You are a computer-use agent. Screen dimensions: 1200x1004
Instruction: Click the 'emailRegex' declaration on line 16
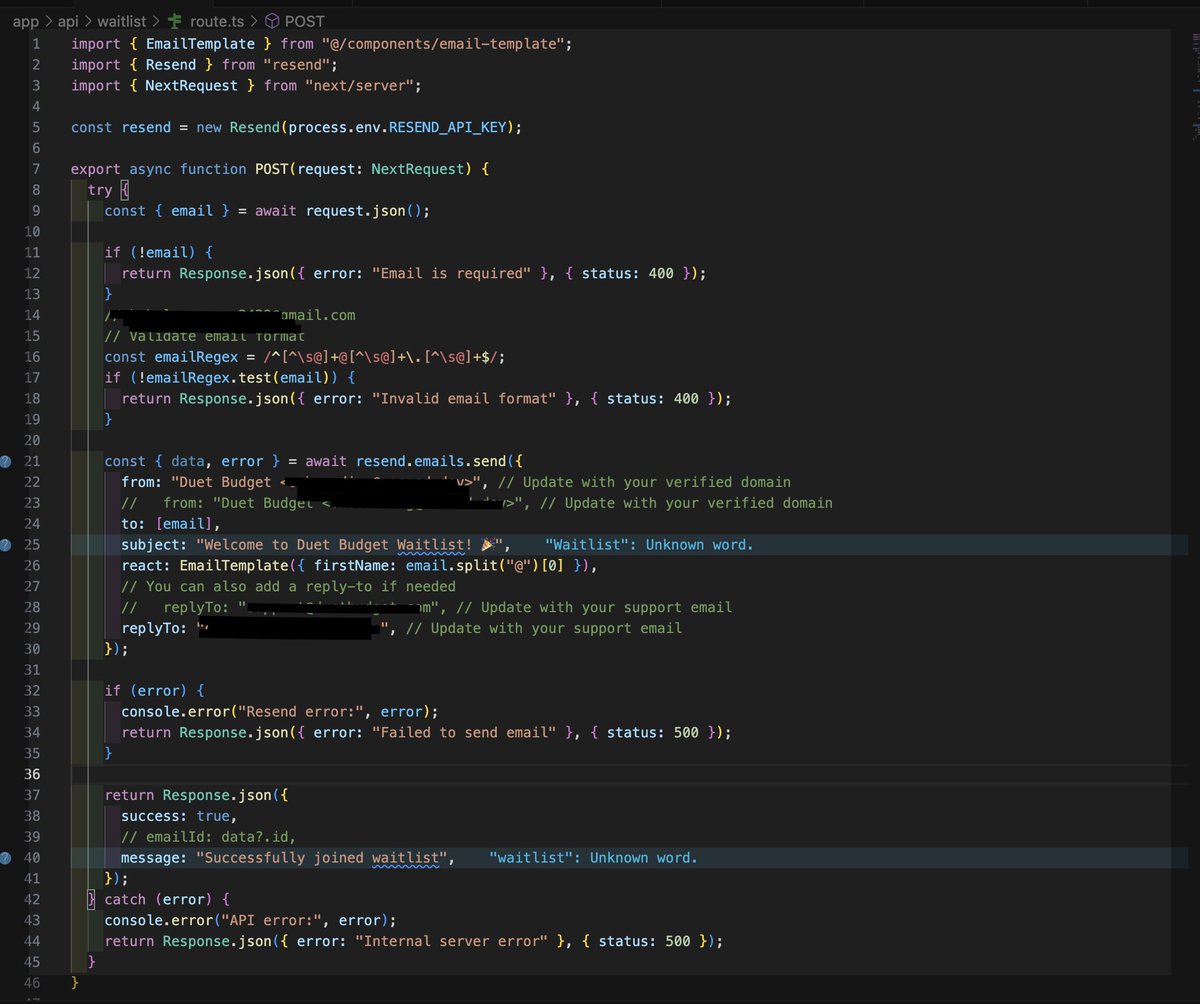coord(196,357)
